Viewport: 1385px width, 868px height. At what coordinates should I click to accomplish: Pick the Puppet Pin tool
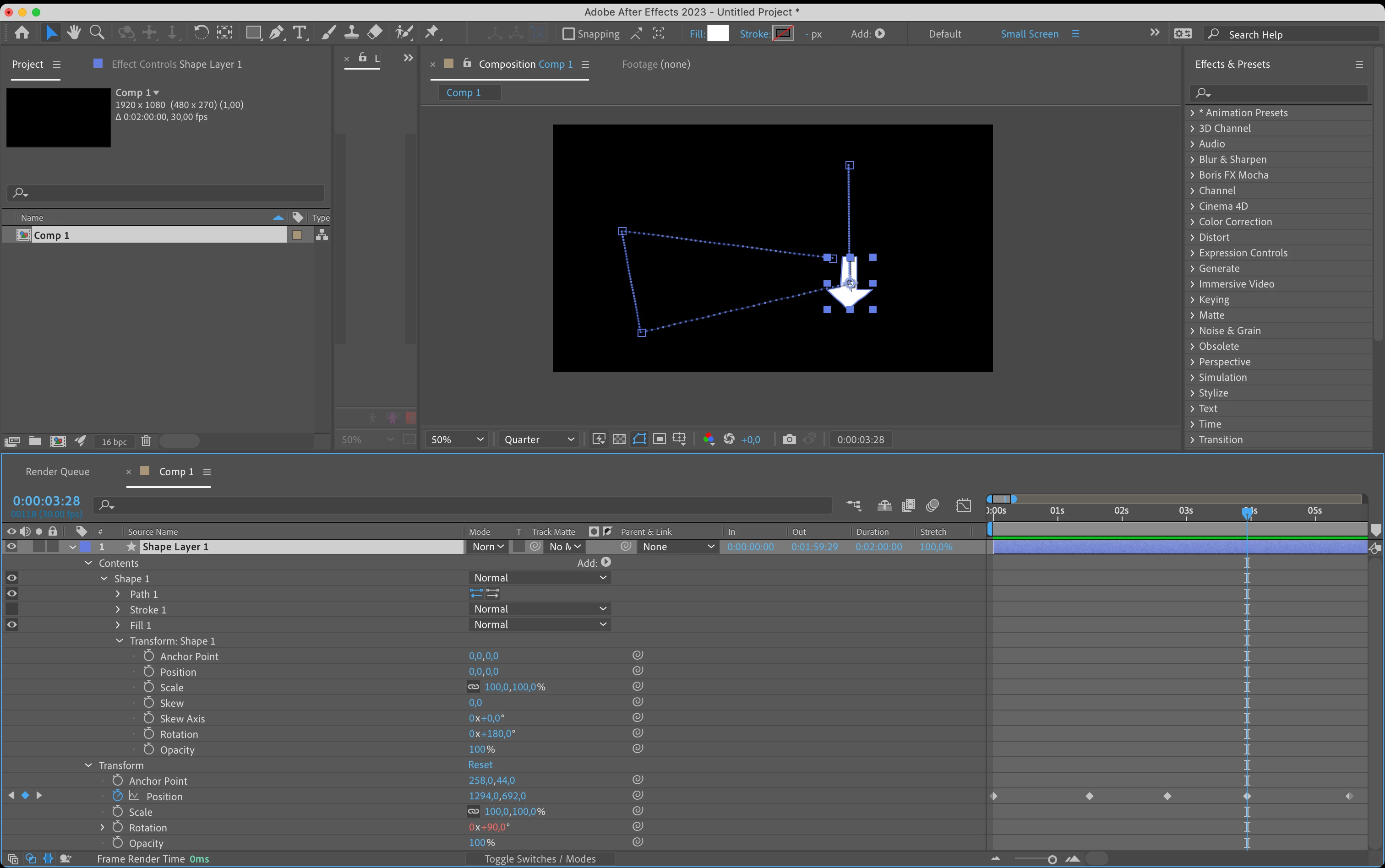(x=432, y=33)
